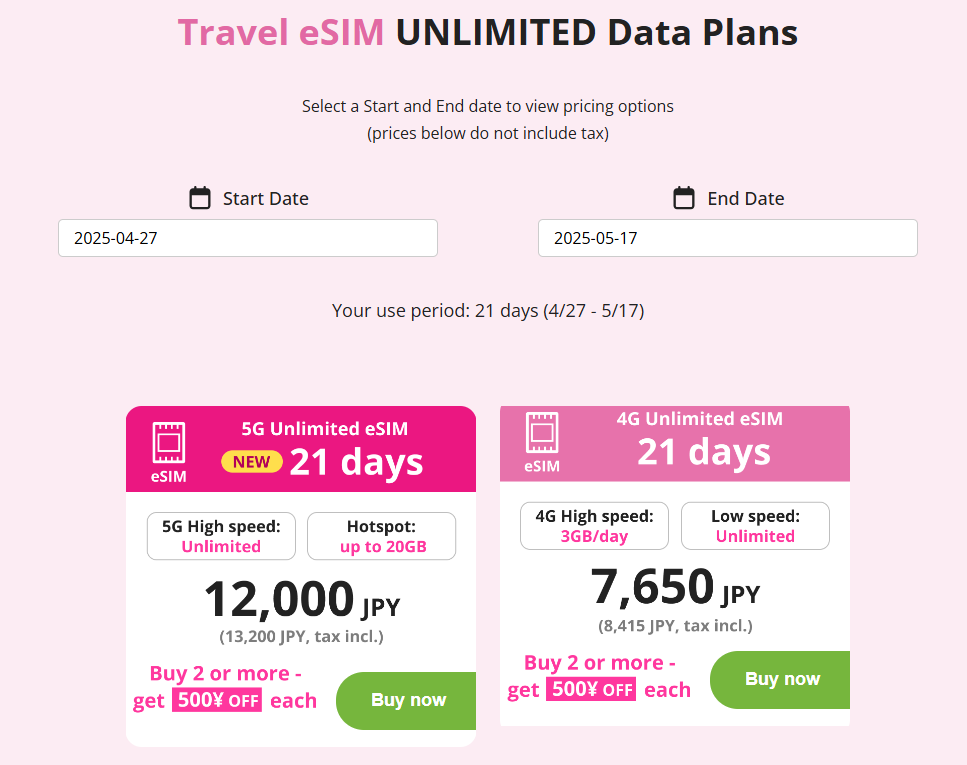This screenshot has width=967, height=765.
Task: Click the Hotspot up to 20GB box
Action: 381,536
